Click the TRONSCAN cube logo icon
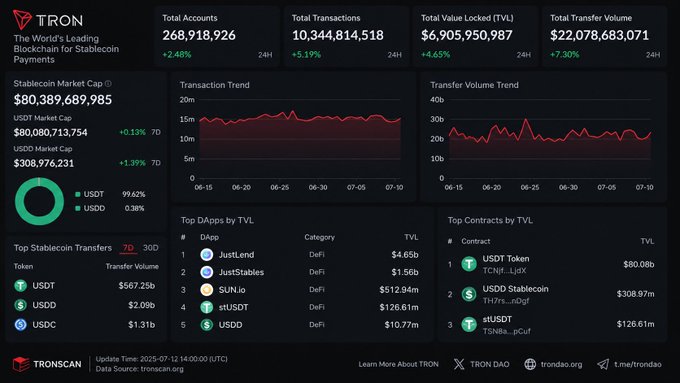This screenshot has height=383, width=680. (21, 364)
